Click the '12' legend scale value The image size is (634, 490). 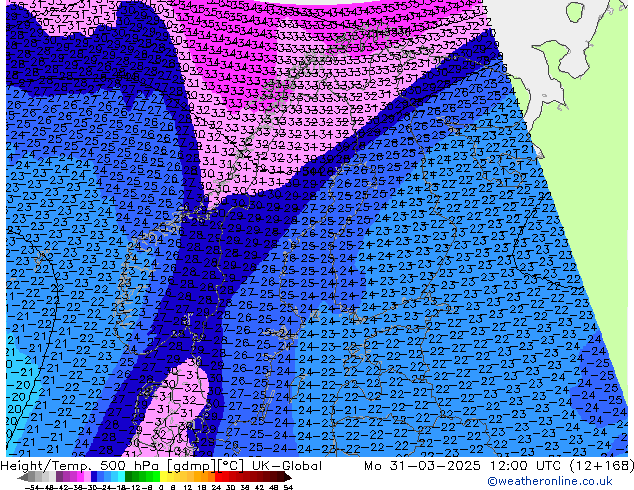(187, 487)
